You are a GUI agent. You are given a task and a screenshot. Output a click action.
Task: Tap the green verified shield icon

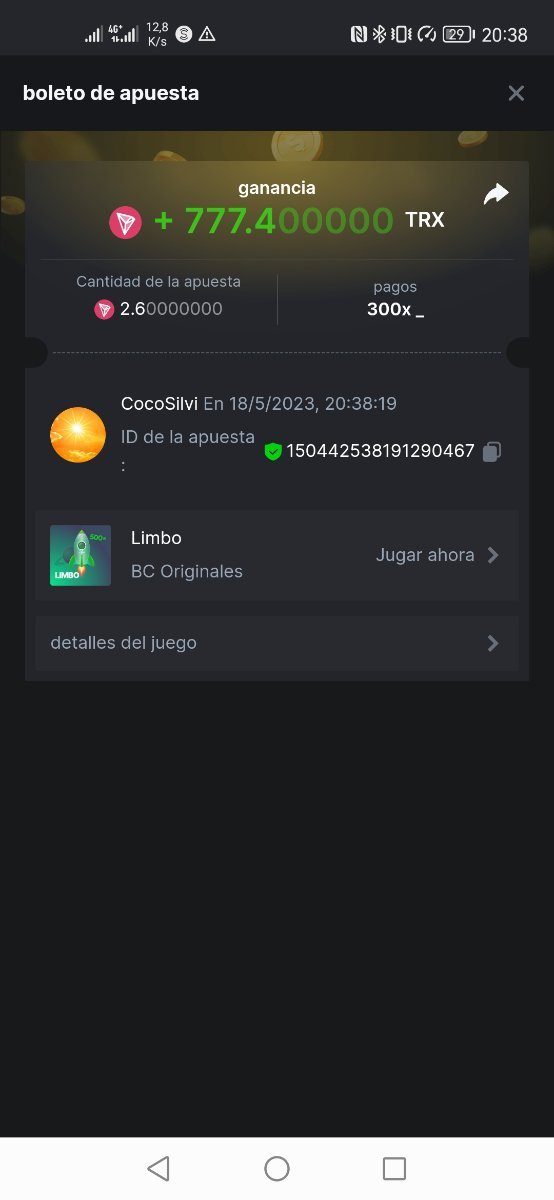(273, 452)
